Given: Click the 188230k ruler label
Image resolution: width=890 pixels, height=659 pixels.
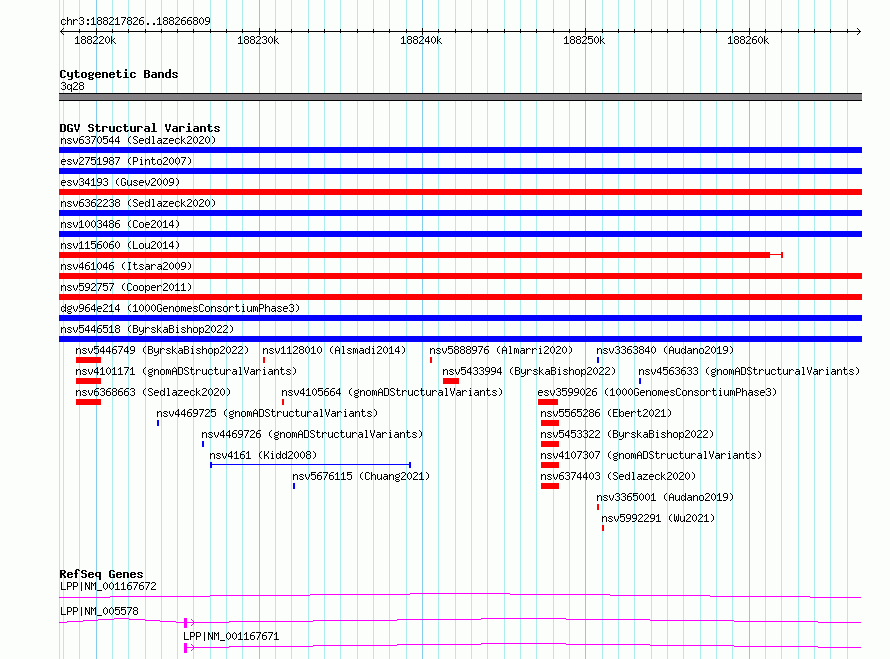Looking at the screenshot, I should pos(258,40).
